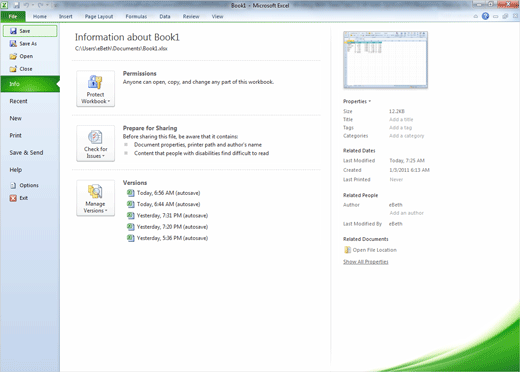Click the Save disk icon in sidebar
The width and height of the screenshot is (520, 372).
click(x=13, y=31)
